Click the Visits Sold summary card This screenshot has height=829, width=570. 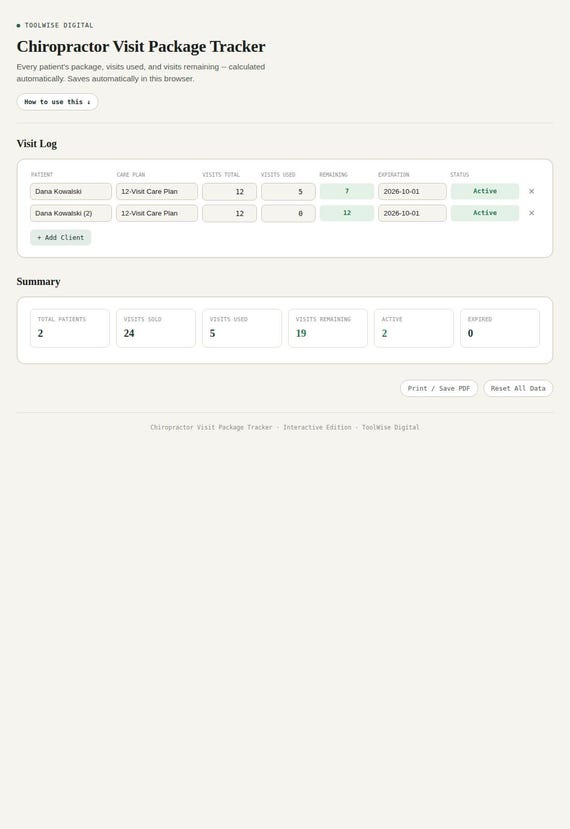tap(156, 328)
